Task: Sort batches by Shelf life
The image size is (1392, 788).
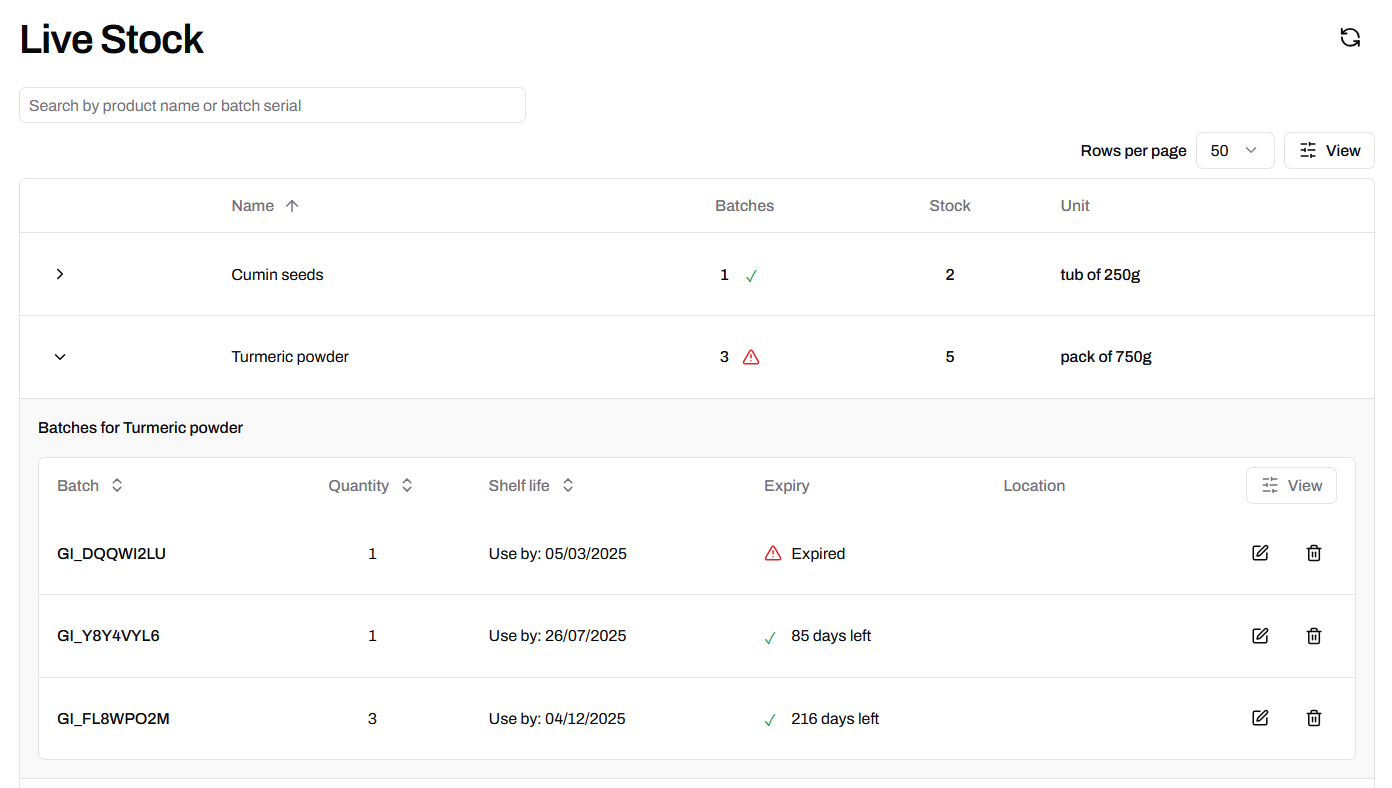Action: point(531,486)
